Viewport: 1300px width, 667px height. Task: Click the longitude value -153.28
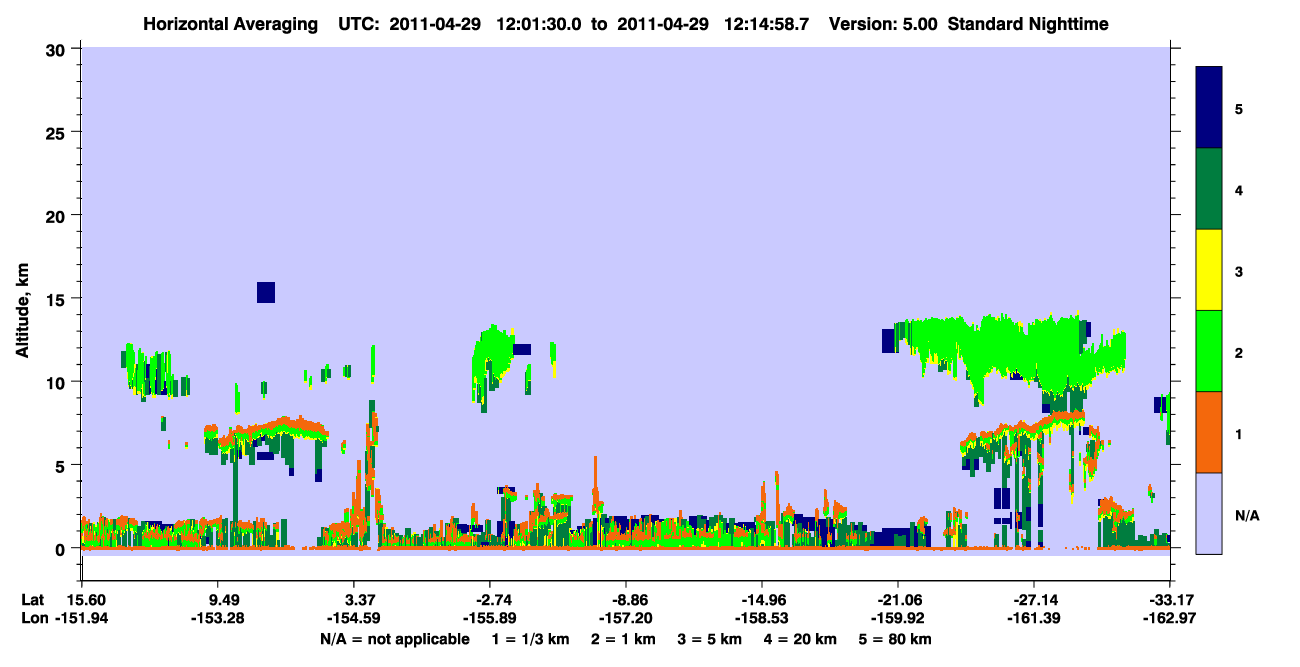tap(218, 618)
